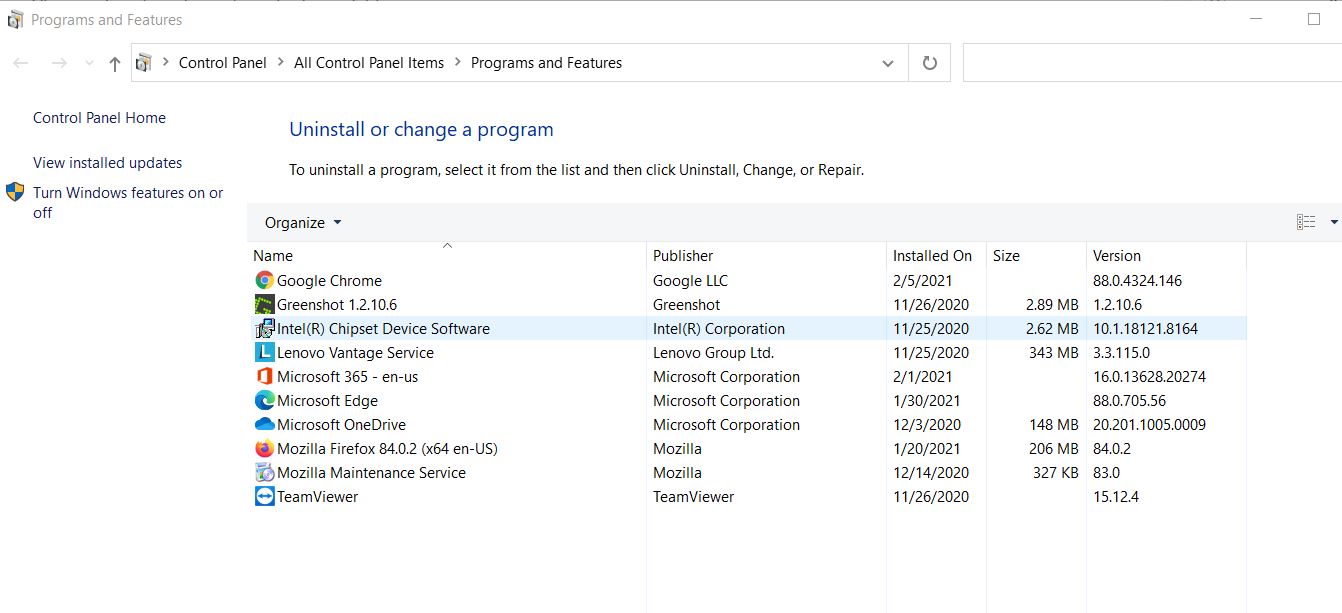1342x613 pixels.
Task: Click the Microsoft 365 program icon
Action: click(264, 377)
